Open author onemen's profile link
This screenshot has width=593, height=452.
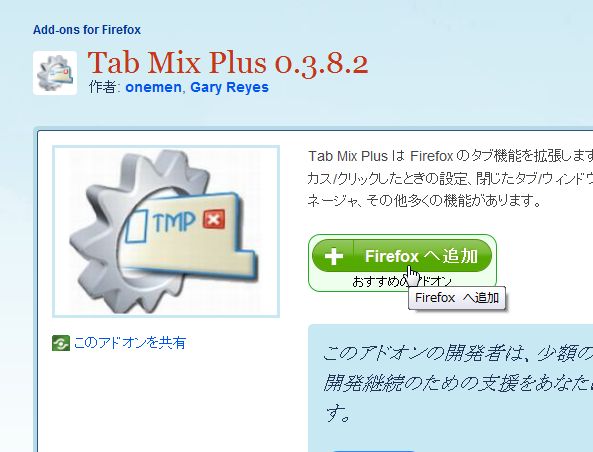pyautogui.click(x=153, y=87)
